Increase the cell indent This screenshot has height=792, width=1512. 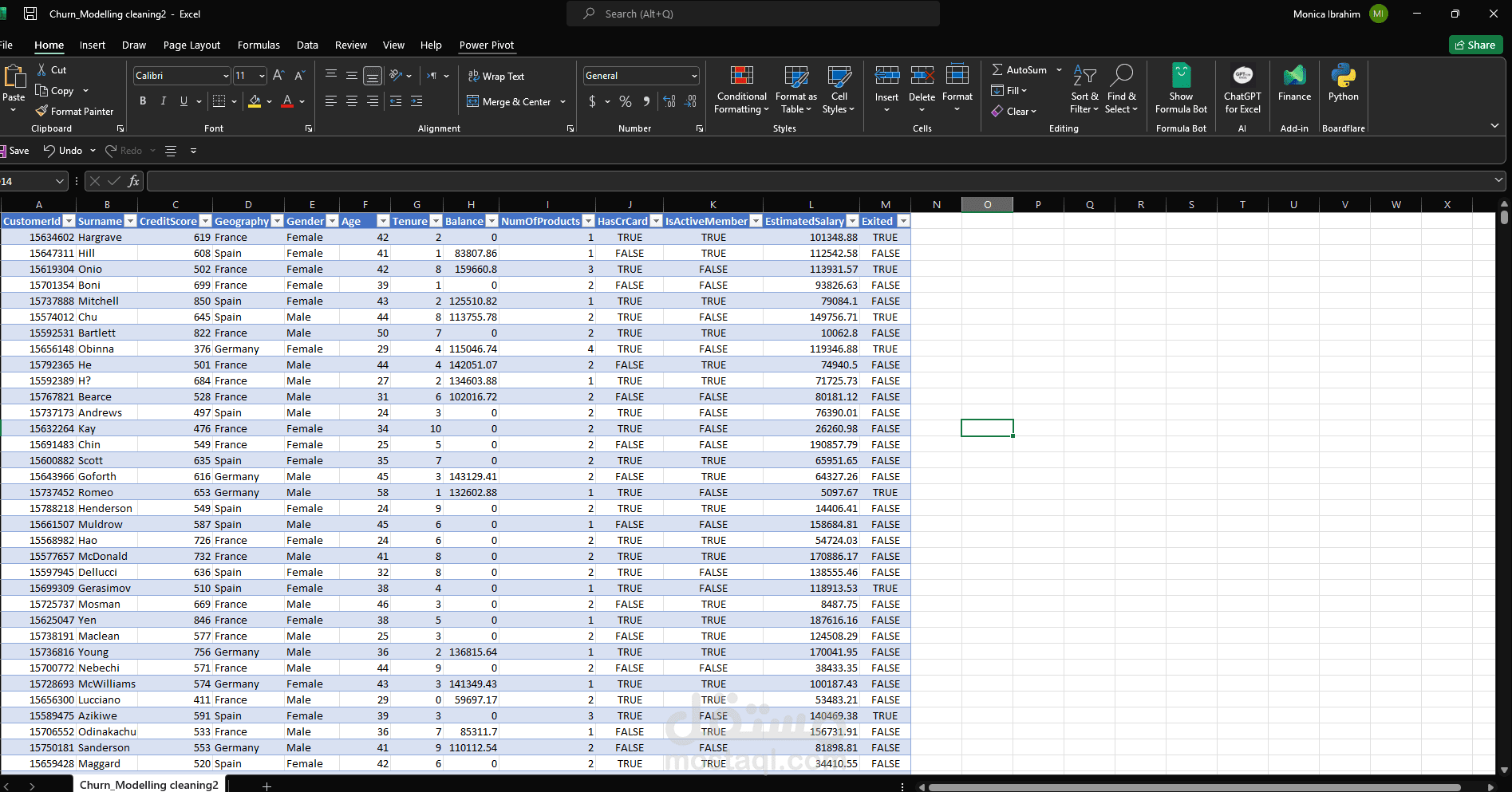tap(416, 101)
